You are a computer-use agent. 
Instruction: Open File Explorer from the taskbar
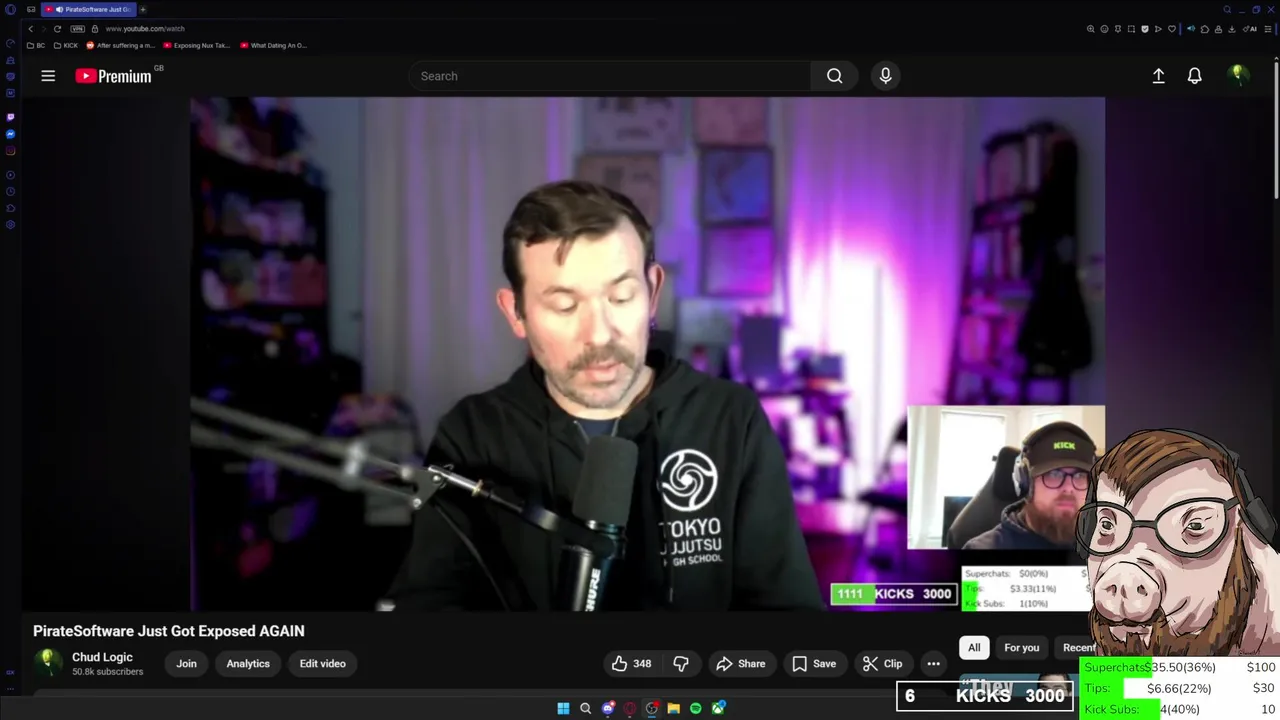(674, 709)
